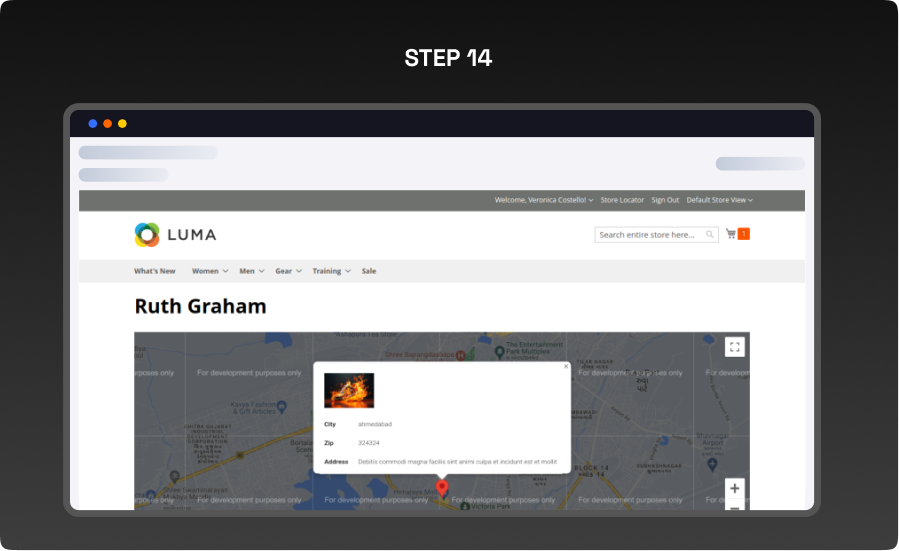Open the Default Store View switcher
Image resolution: width=899 pixels, height=551 pixels.
(719, 200)
